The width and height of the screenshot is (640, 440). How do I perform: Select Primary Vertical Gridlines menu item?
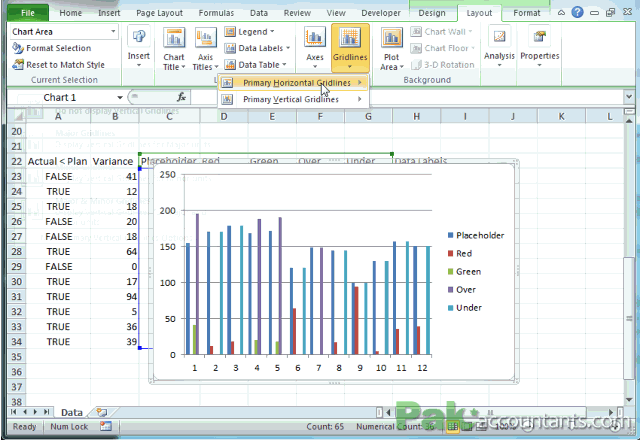(x=290, y=100)
